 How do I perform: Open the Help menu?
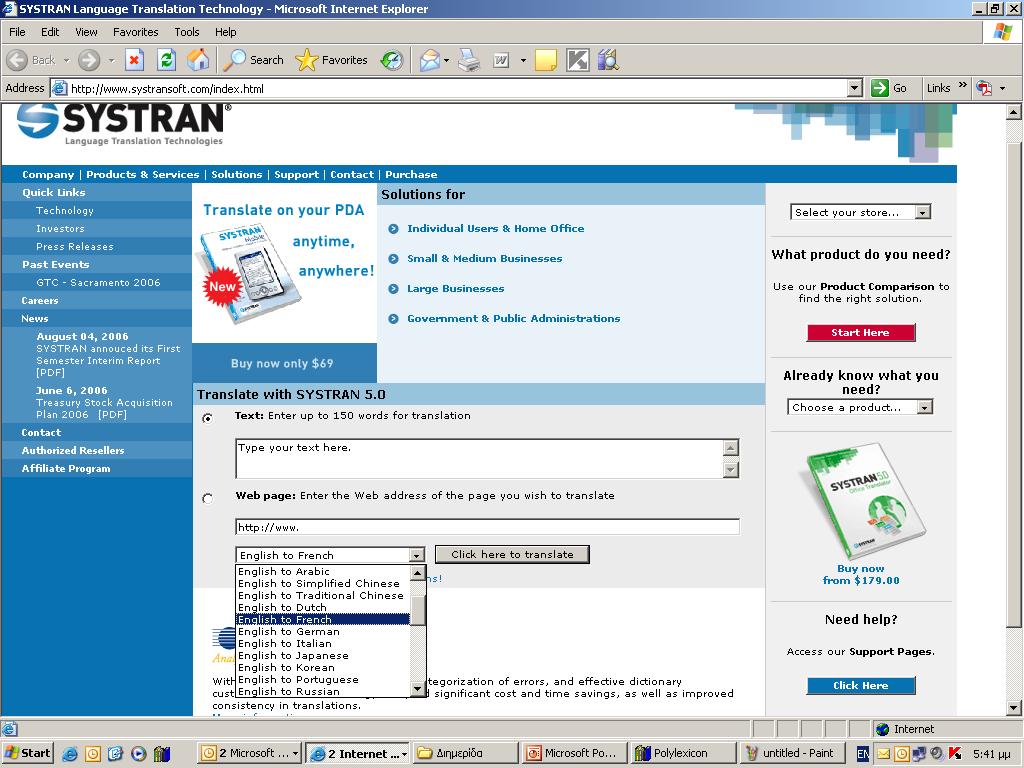point(225,32)
